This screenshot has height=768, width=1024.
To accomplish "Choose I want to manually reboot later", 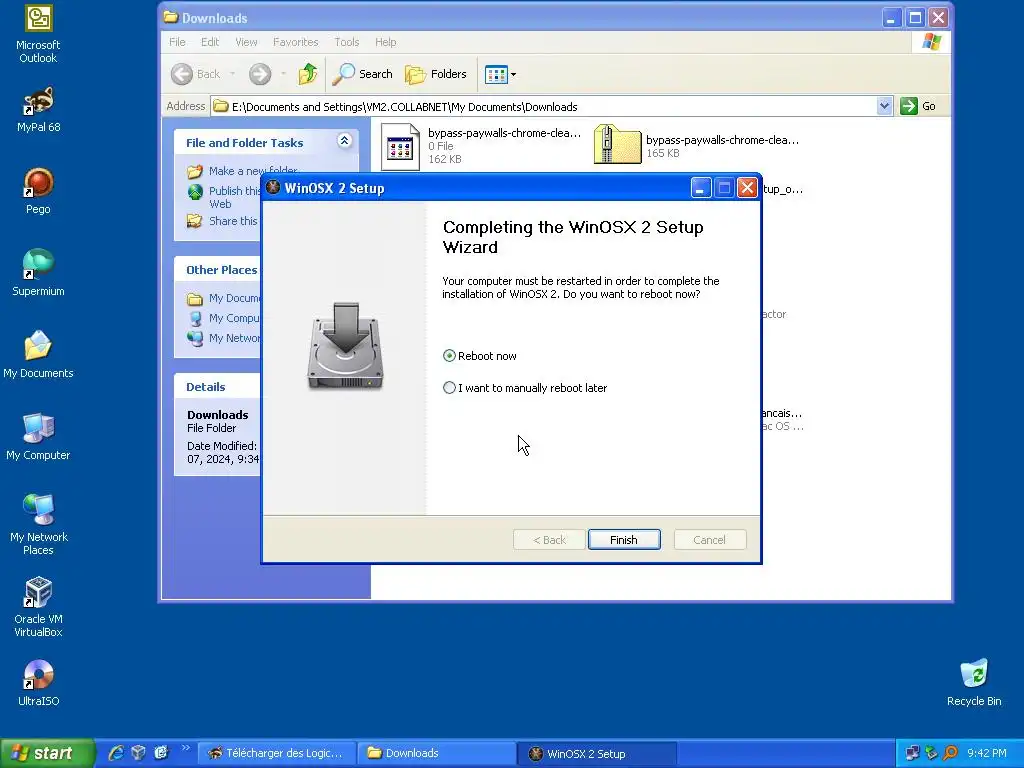I will click(449, 388).
